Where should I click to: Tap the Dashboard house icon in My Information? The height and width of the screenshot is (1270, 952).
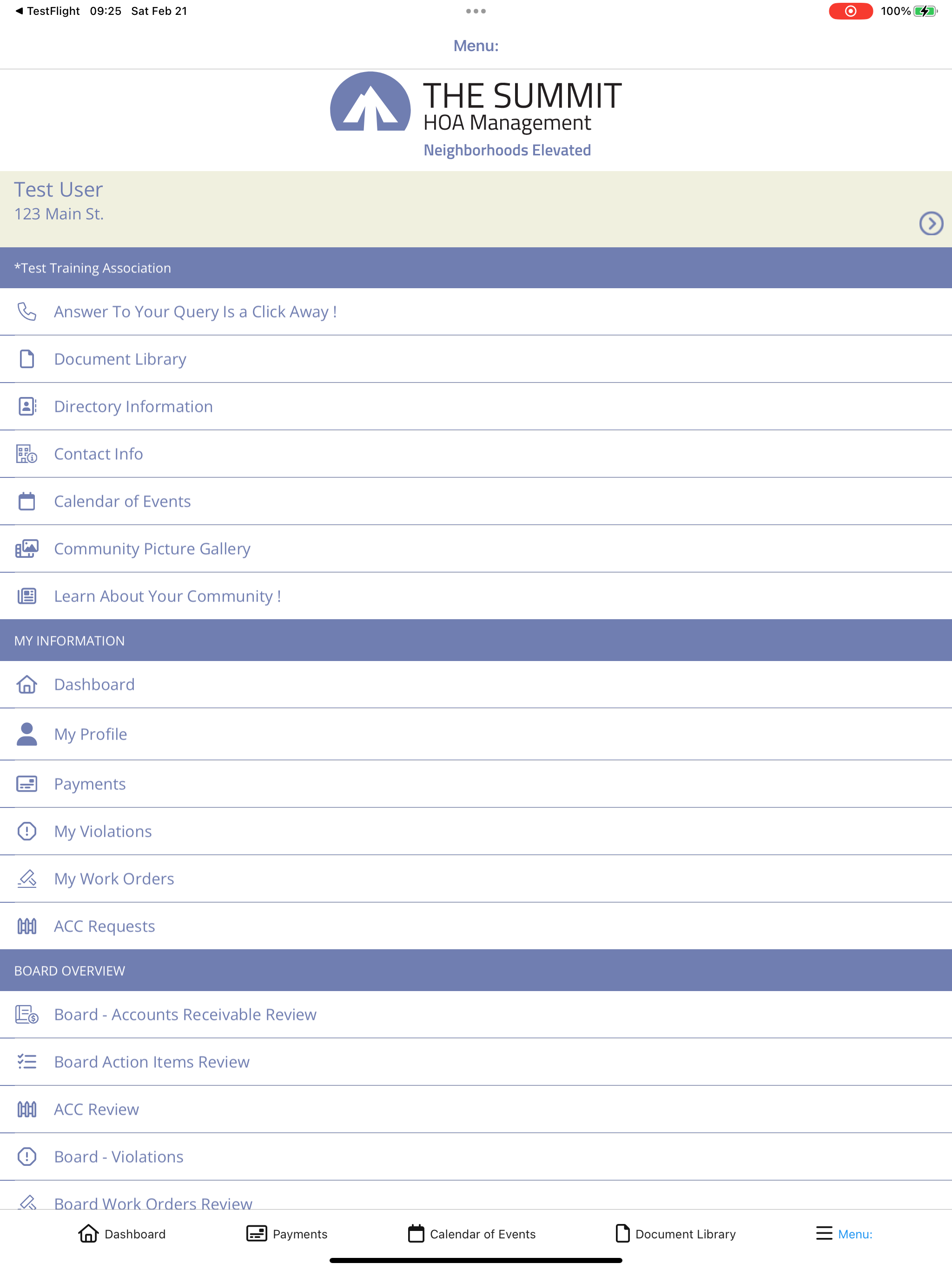click(26, 684)
